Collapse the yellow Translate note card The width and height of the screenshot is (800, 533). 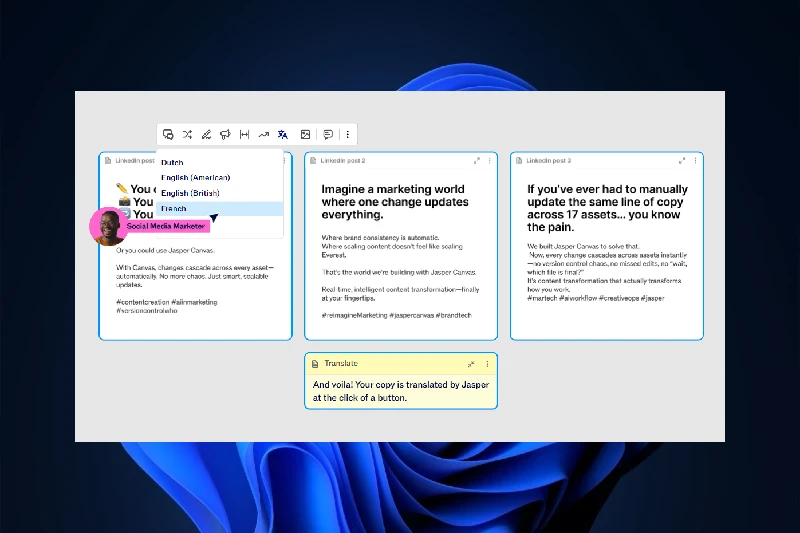tap(471, 364)
